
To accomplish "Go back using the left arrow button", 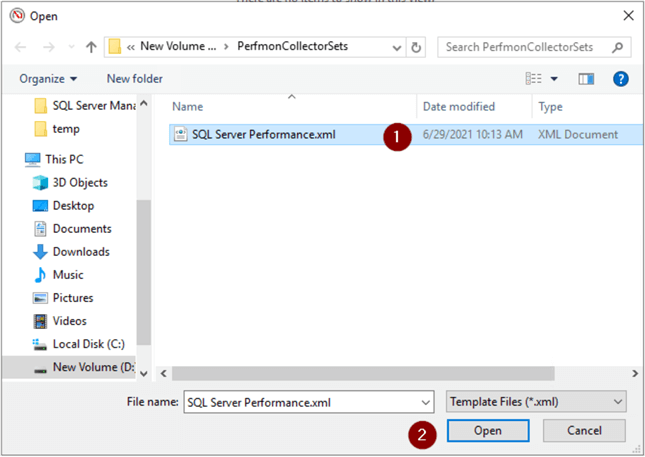I will [21, 47].
